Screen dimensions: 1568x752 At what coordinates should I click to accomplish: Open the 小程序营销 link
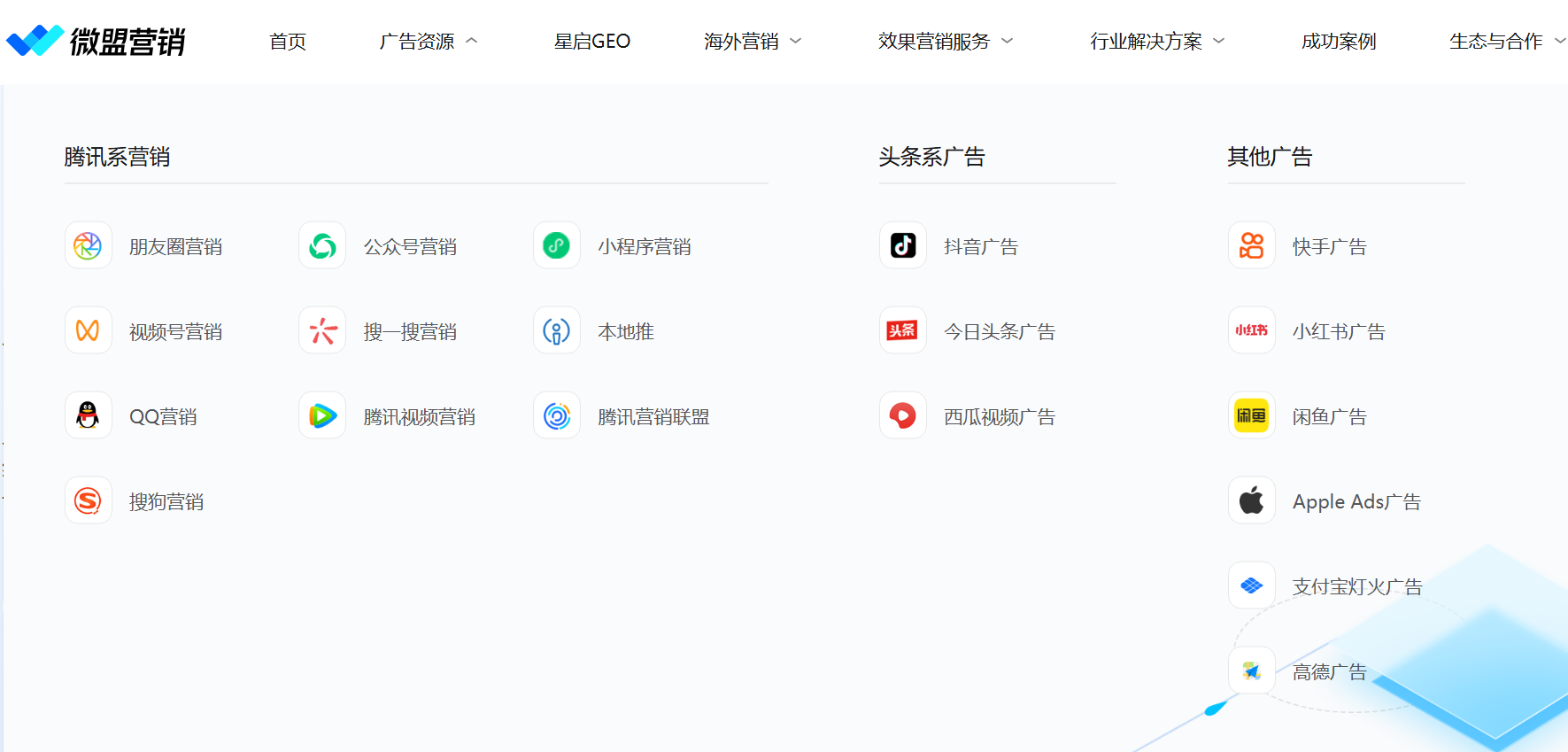tap(645, 247)
